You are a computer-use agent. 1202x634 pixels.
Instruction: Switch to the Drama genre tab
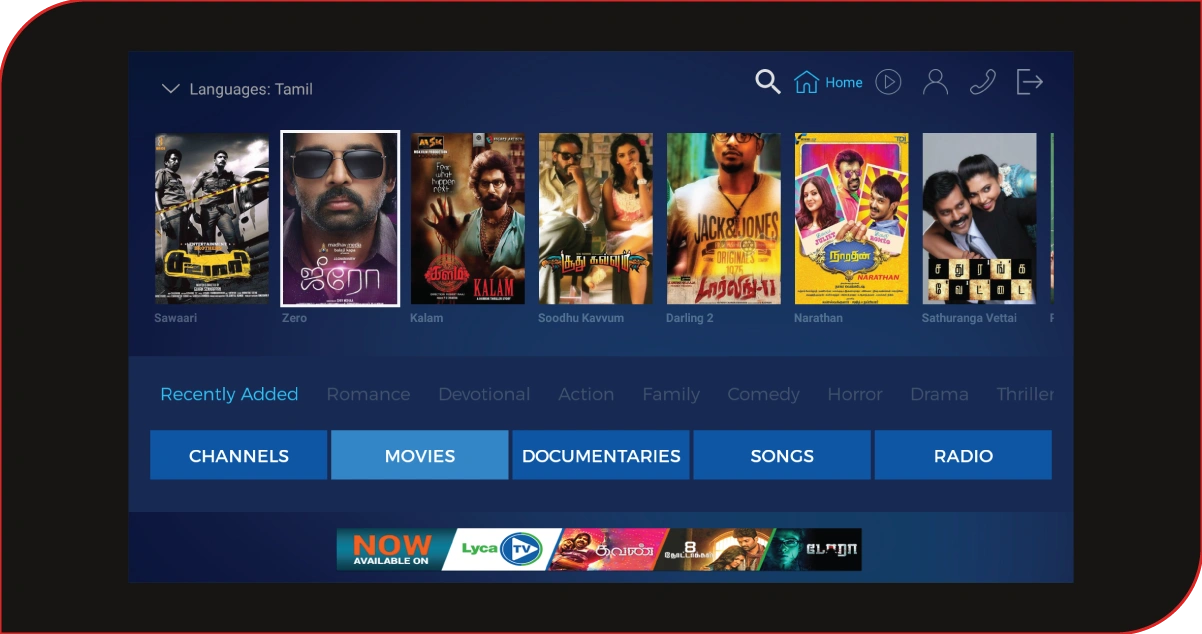click(939, 394)
